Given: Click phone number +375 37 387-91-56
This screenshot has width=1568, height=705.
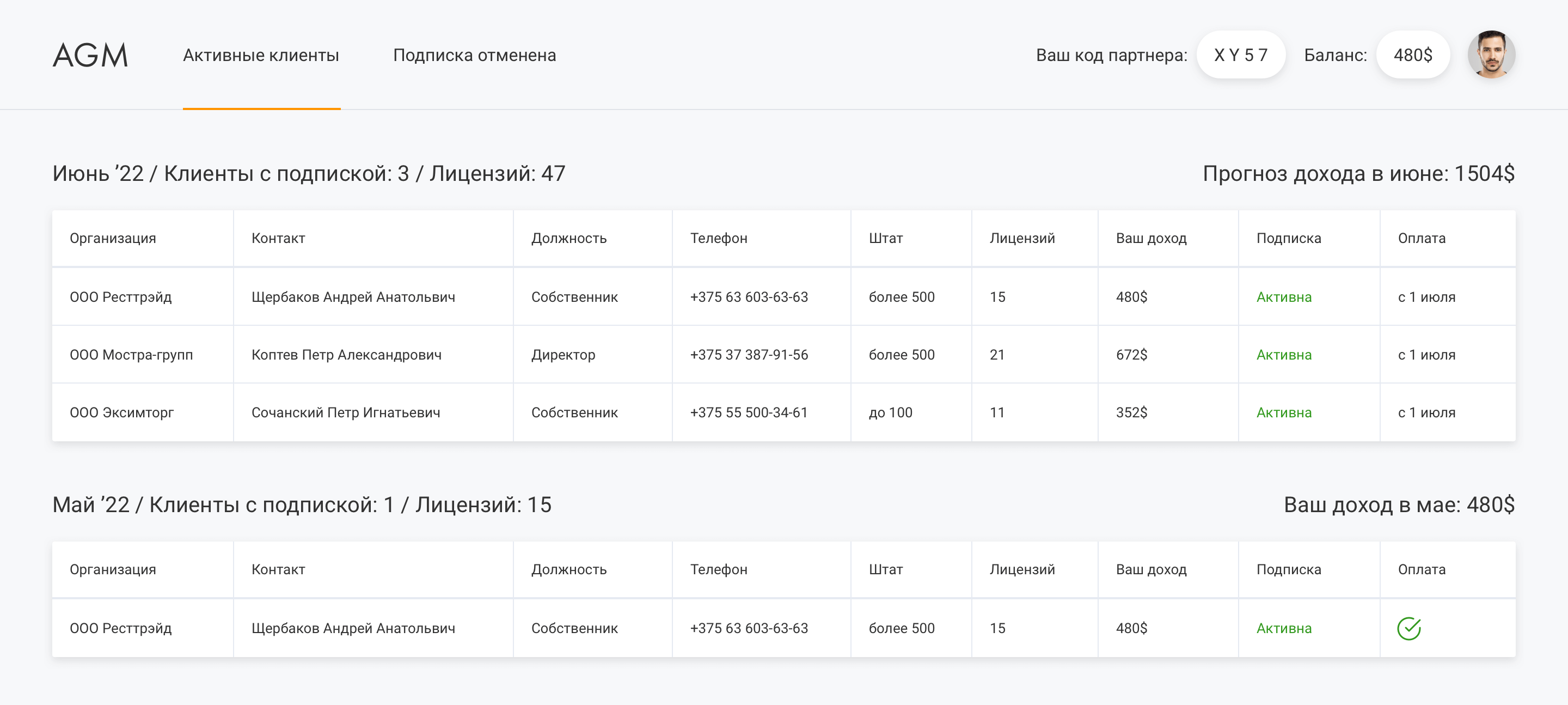Looking at the screenshot, I should click(749, 355).
